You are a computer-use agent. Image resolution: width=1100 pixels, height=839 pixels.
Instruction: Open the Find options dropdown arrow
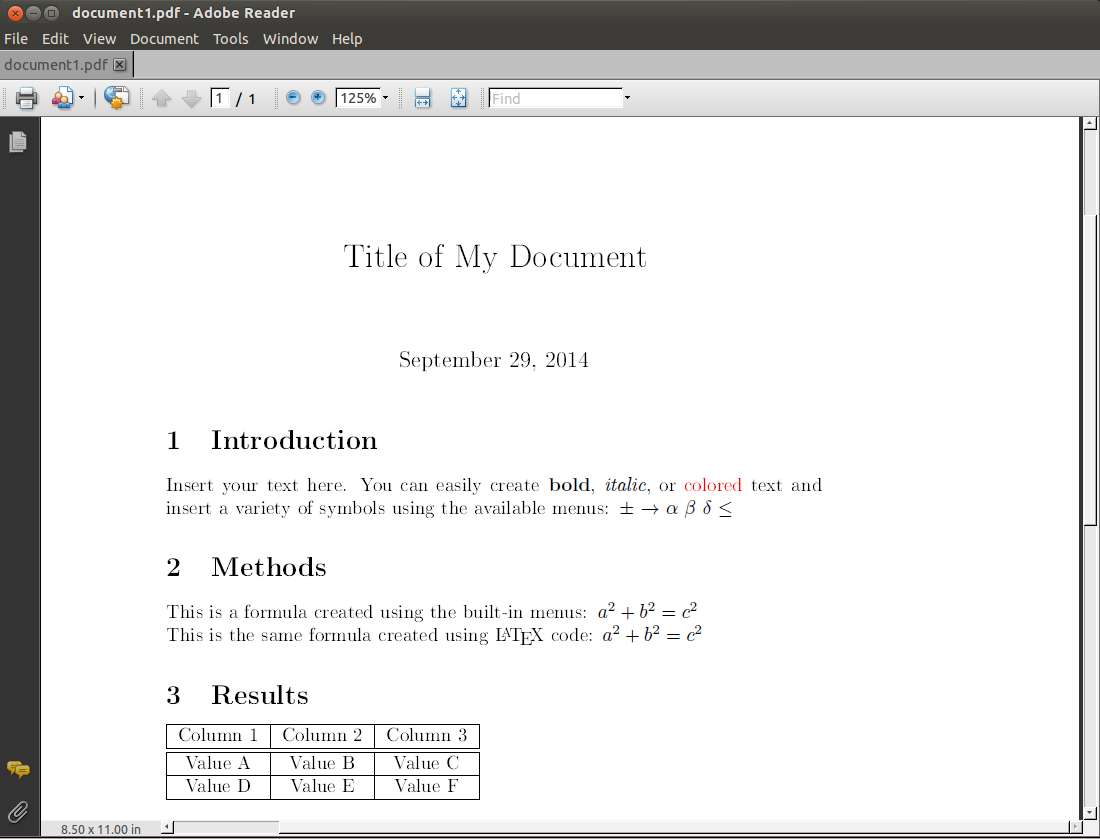627,98
